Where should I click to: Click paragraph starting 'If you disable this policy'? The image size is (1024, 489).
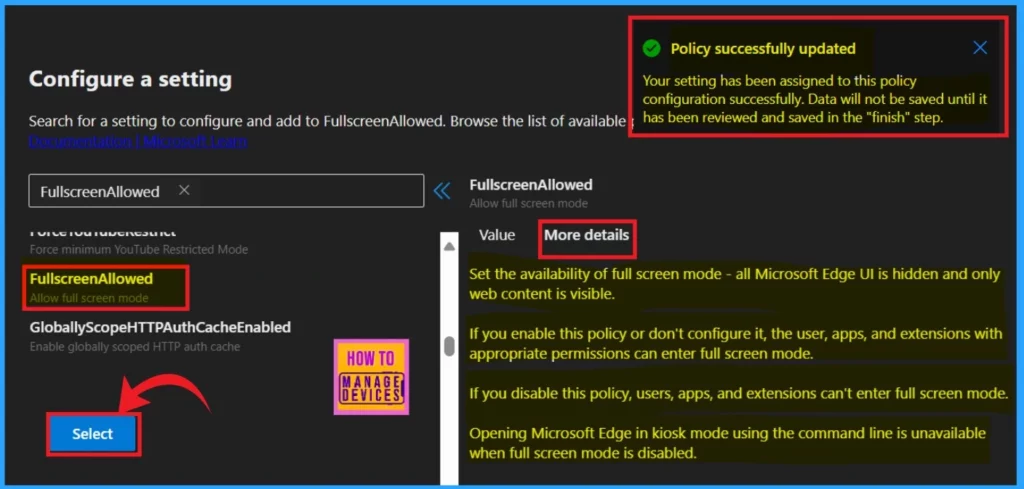pos(739,394)
